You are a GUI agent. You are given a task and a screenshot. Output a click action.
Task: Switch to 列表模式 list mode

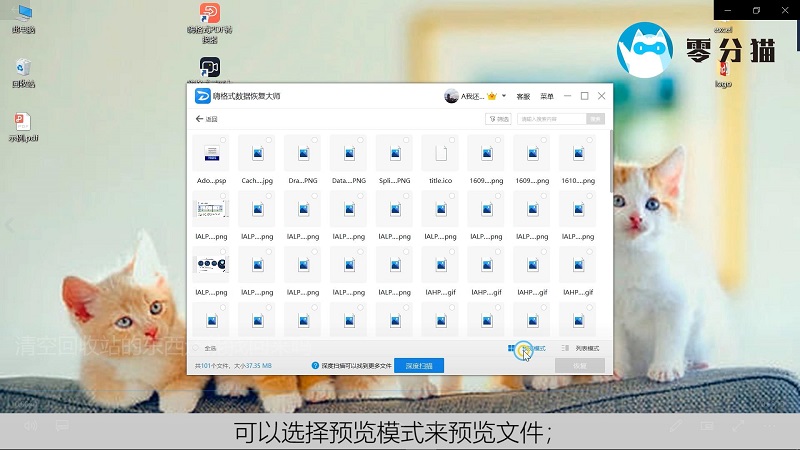click(581, 348)
